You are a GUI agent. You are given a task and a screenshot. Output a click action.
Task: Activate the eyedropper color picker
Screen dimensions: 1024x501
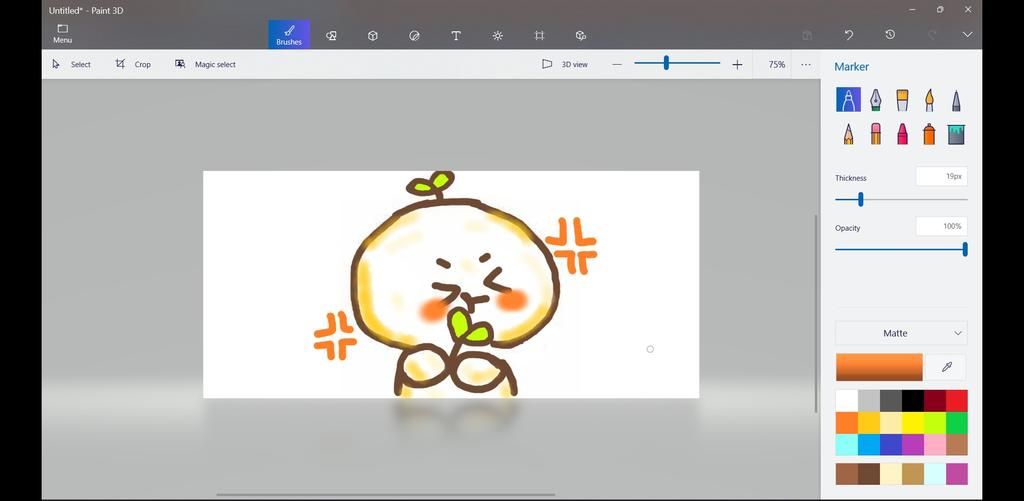pos(946,367)
